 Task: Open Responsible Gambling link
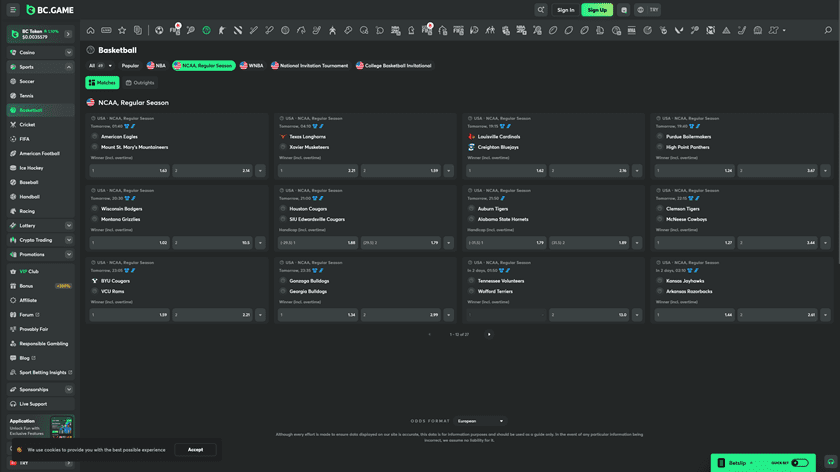(x=40, y=344)
